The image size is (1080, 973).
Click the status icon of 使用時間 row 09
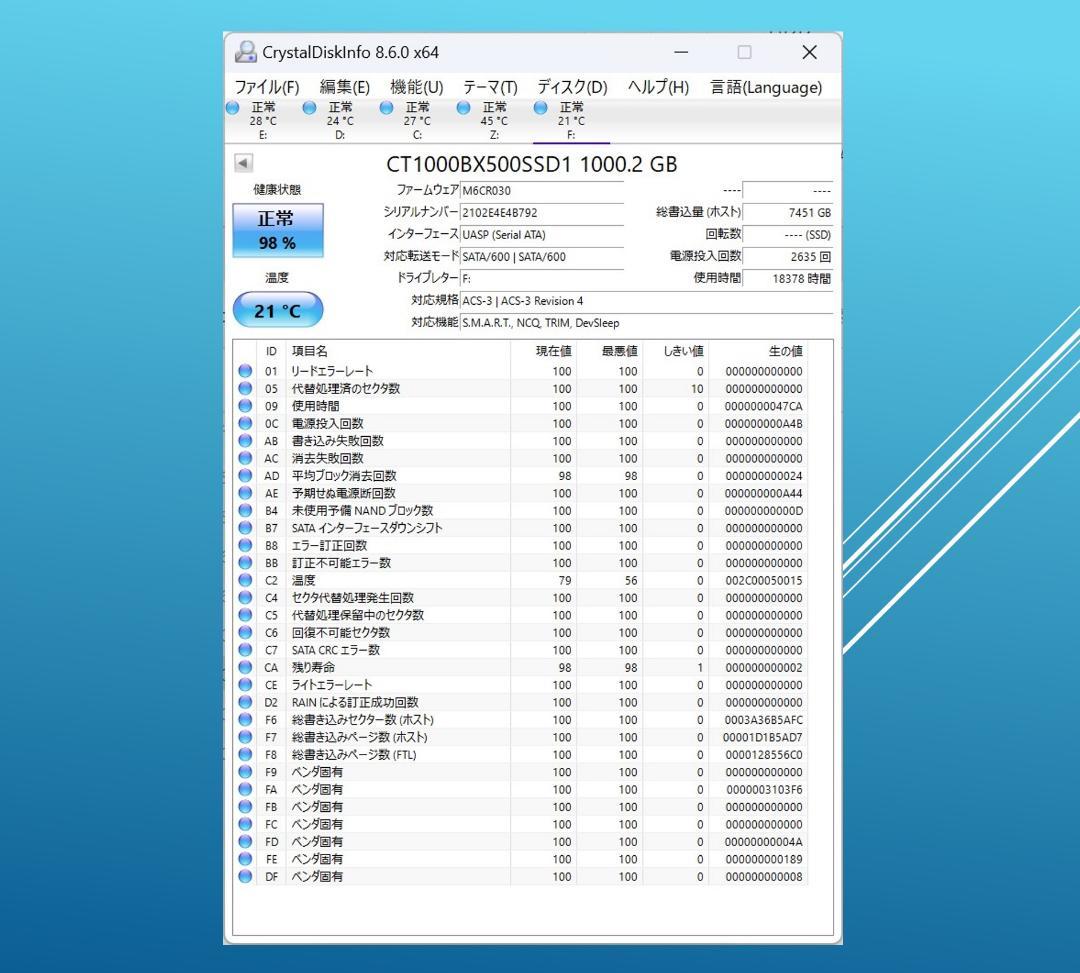coord(245,406)
